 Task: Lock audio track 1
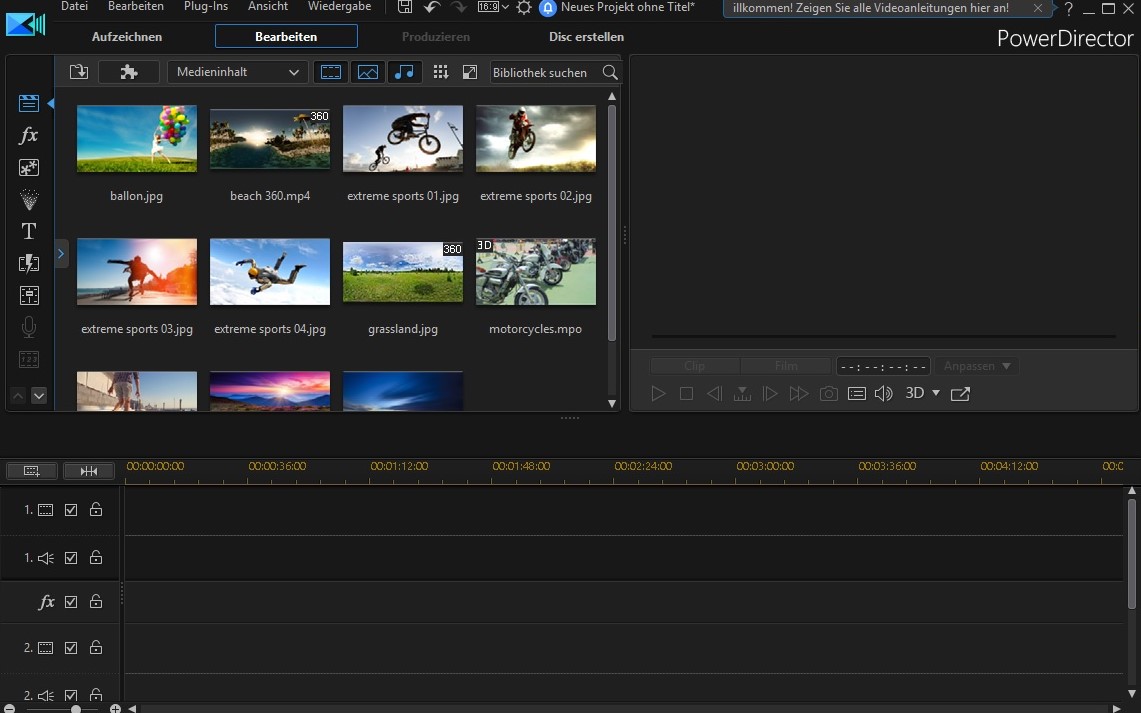(x=95, y=557)
